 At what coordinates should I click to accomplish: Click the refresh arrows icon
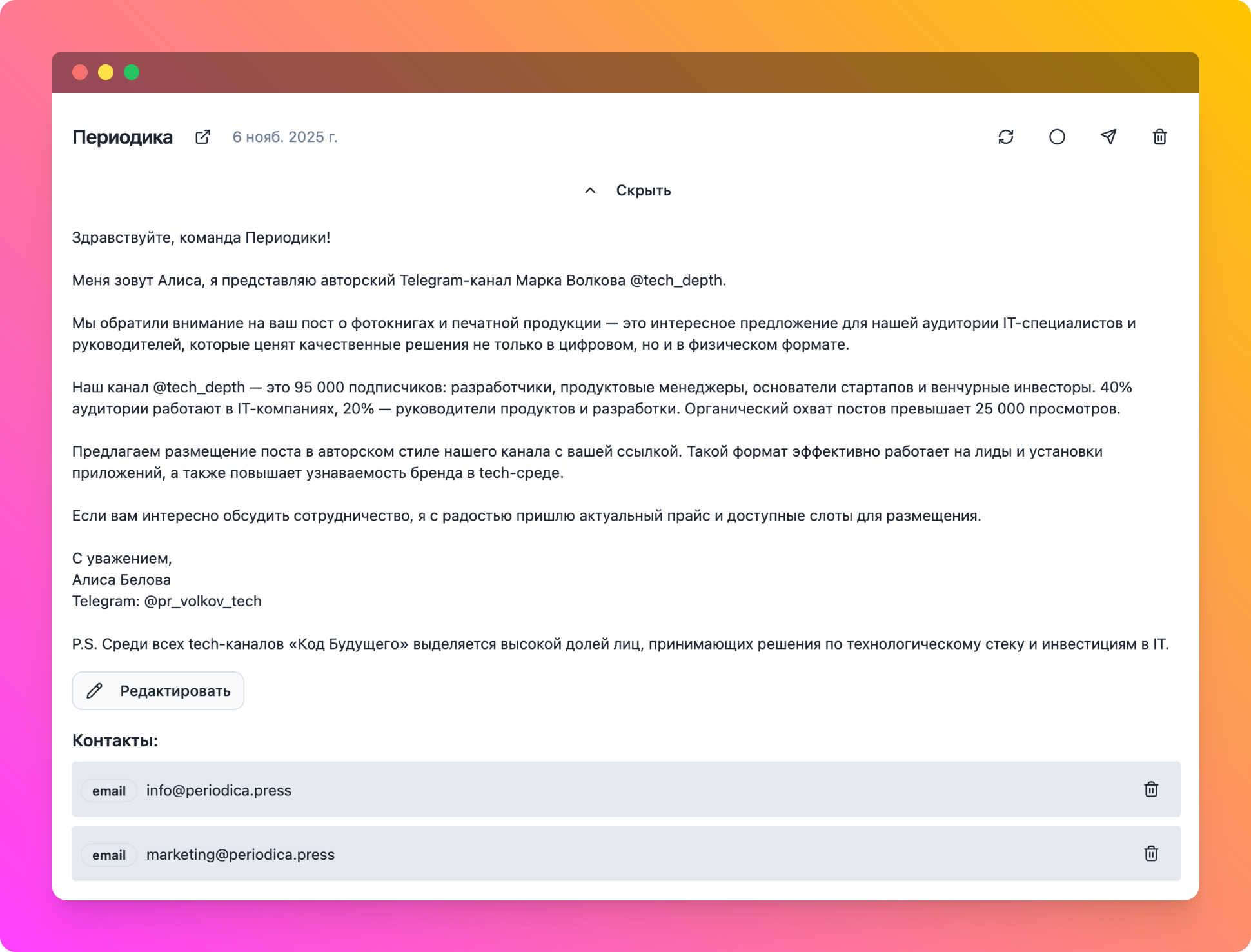coord(1006,137)
